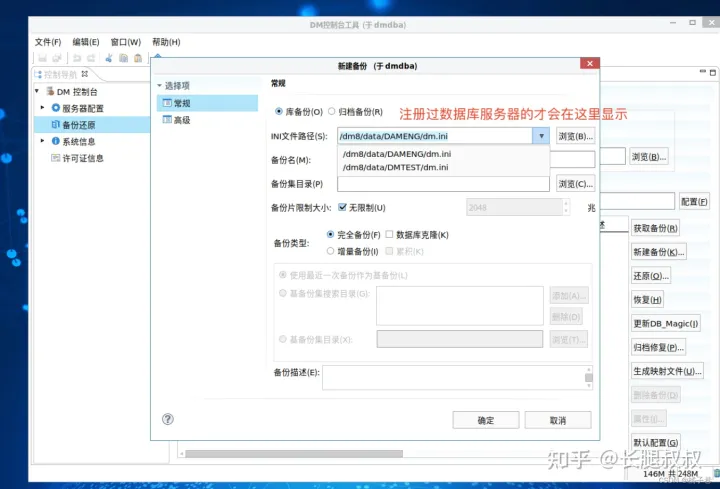Choose /dm8/data/DAMENG/dm.ini from list
This screenshot has width=720, height=489.
(397, 154)
